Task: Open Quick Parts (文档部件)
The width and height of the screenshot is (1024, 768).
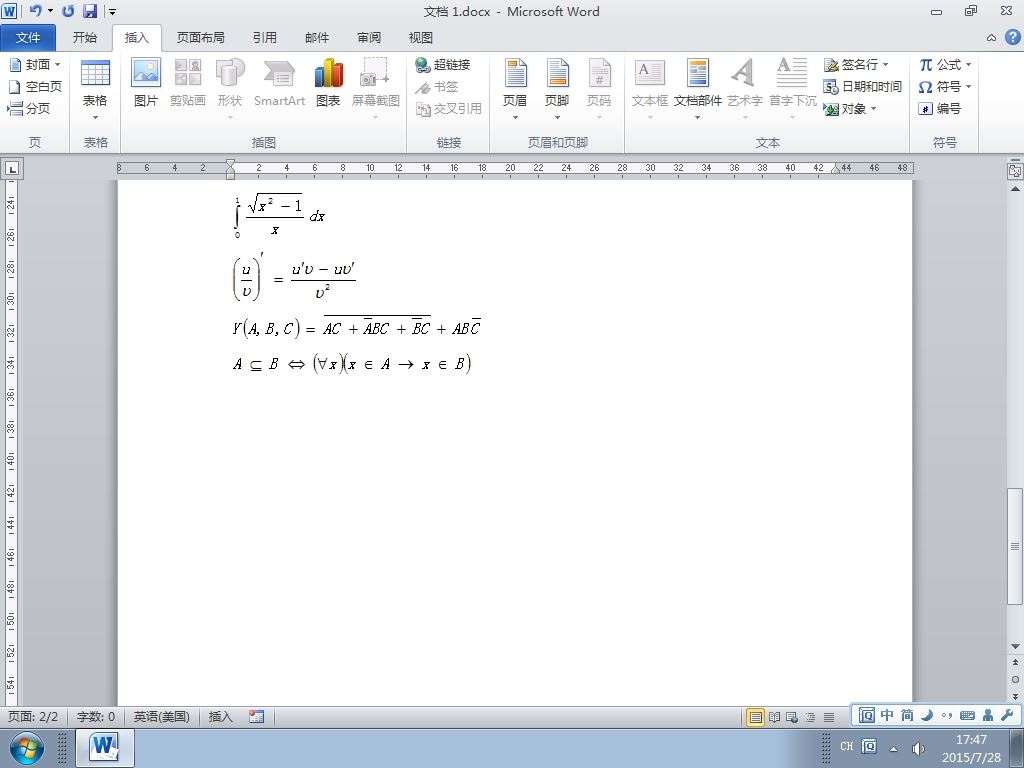Action: coord(697,89)
